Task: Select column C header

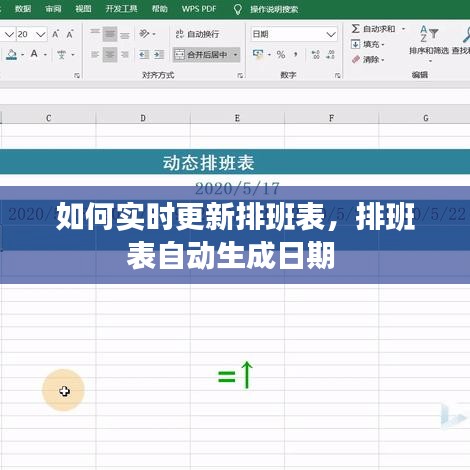Action: [49, 118]
